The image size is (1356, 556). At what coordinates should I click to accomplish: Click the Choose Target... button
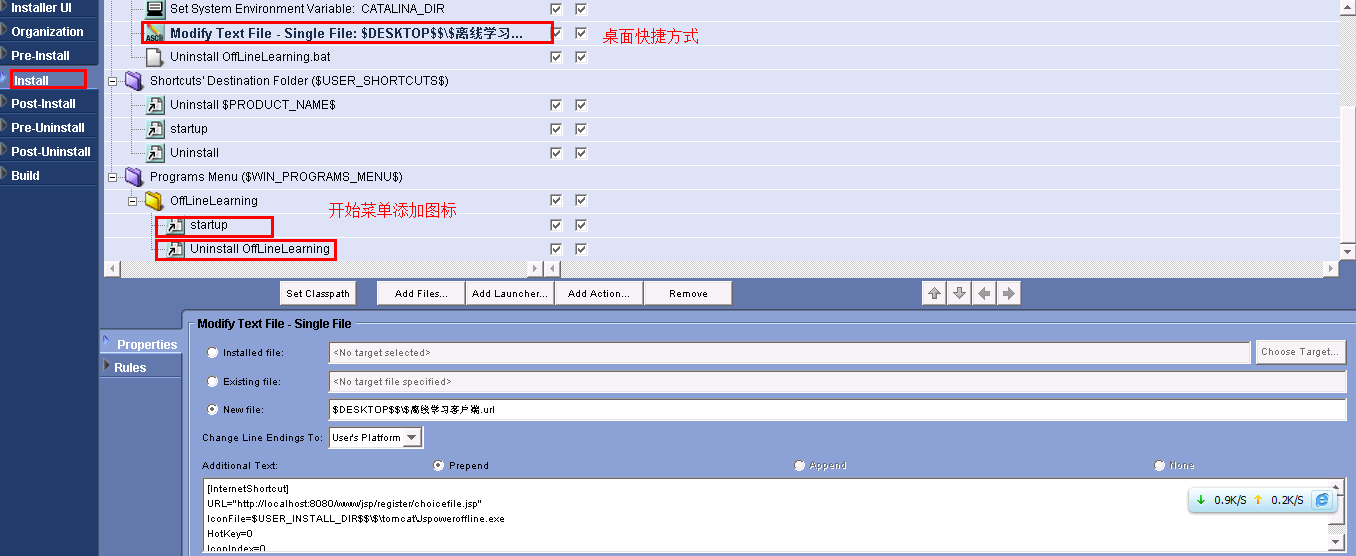1301,352
